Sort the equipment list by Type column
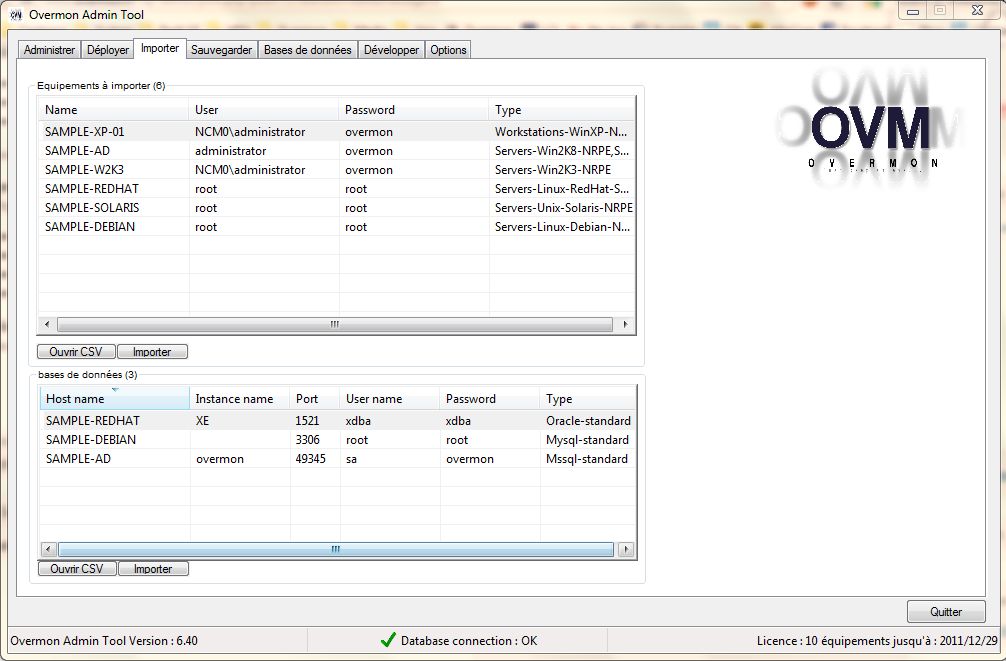Screen dimensions: 1006x661 tap(560, 110)
